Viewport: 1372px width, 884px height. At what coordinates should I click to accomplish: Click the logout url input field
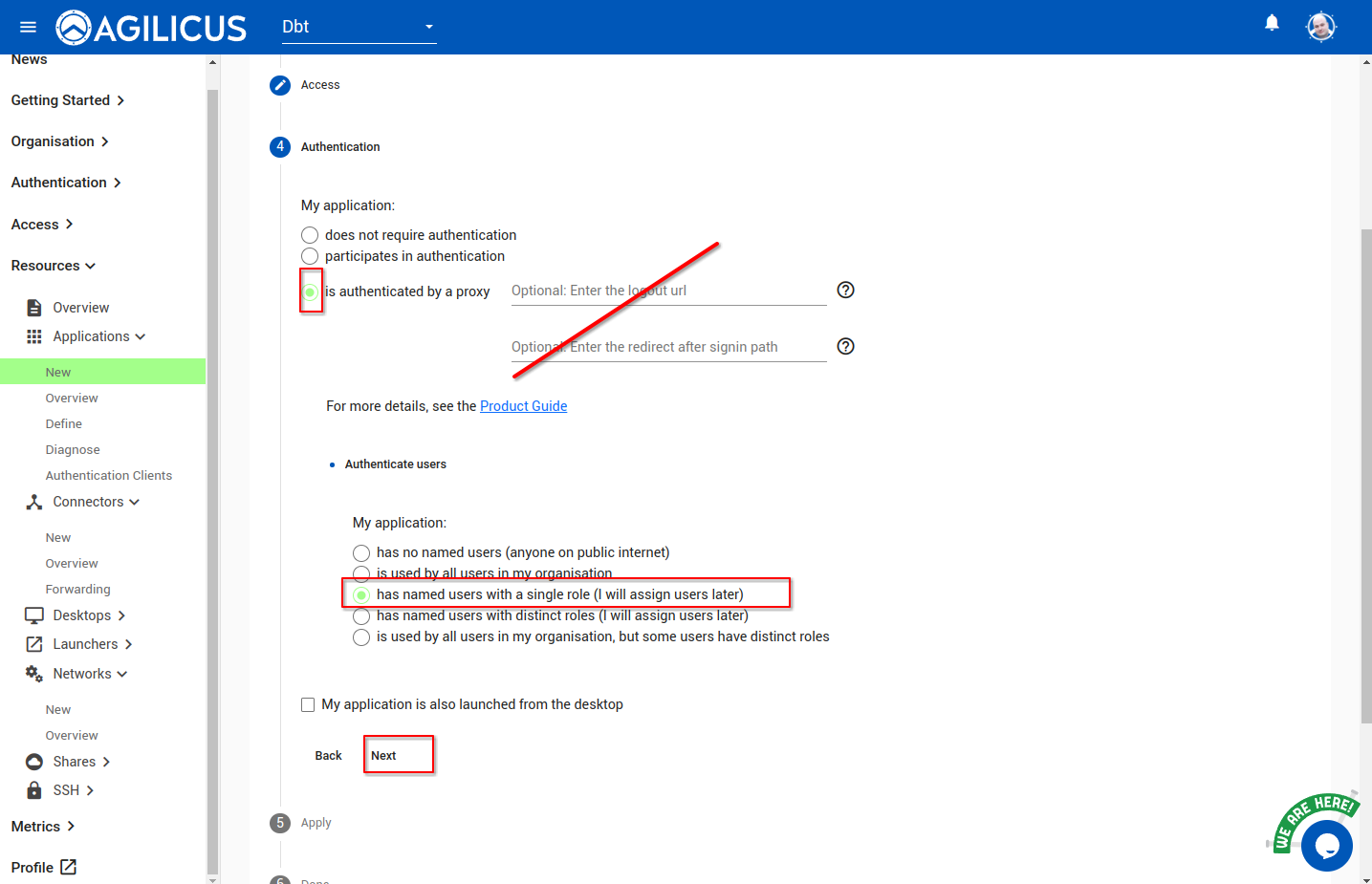click(668, 291)
